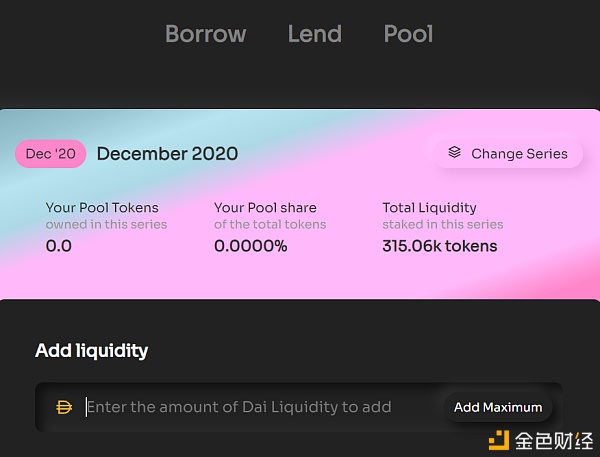This screenshot has width=600, height=457.
Task: Click the Add liquidity heading
Action: tap(91, 351)
